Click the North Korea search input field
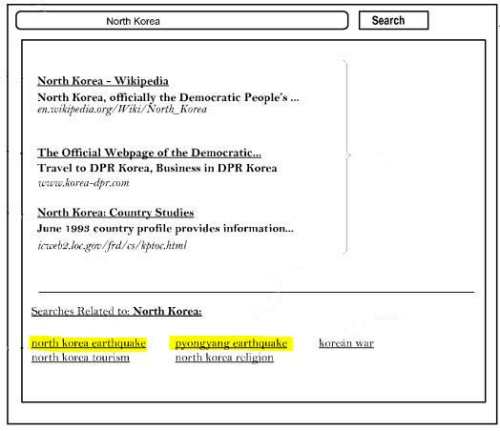The width and height of the screenshot is (500, 431). (182, 21)
